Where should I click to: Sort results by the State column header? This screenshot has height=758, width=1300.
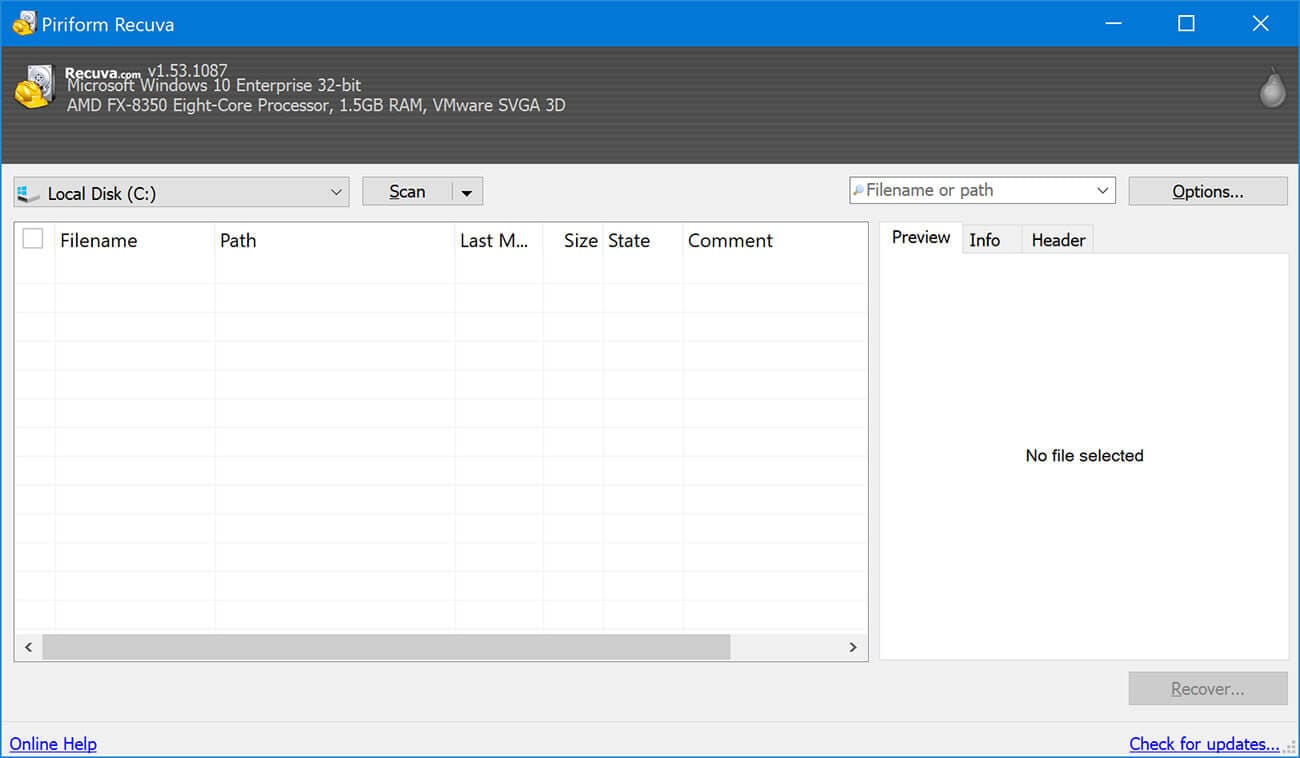click(x=629, y=241)
